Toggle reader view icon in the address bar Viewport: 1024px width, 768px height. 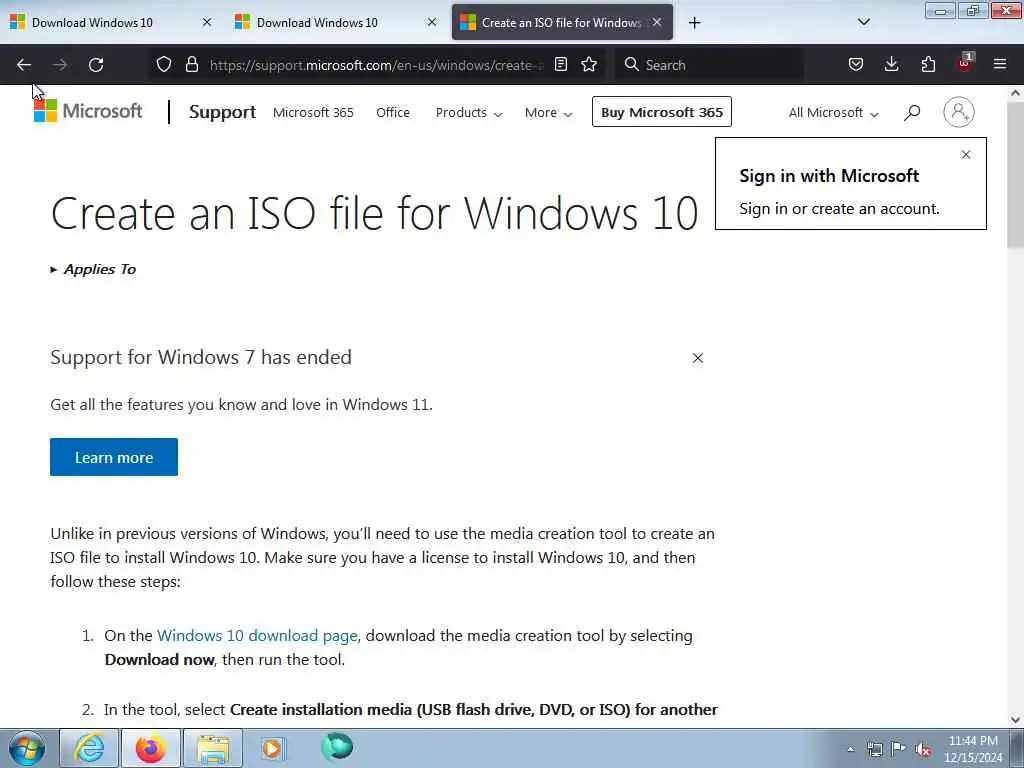tap(560, 65)
